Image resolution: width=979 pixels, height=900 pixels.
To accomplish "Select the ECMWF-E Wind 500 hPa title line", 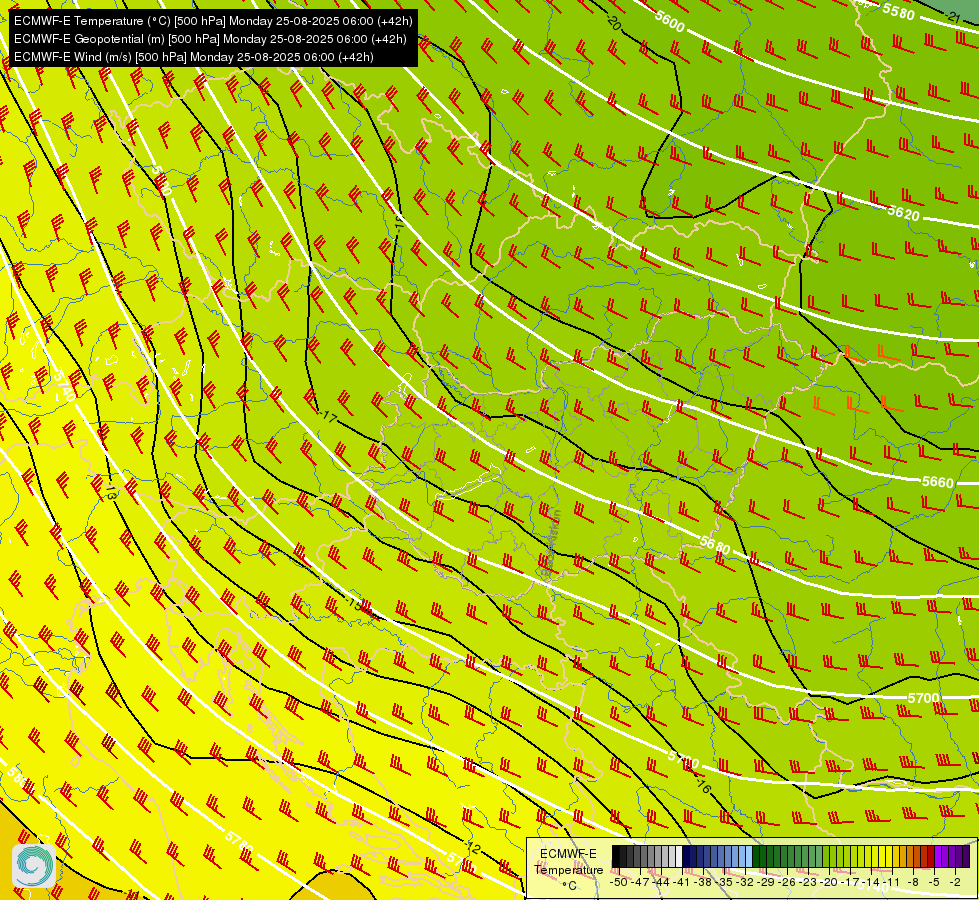I will (194, 57).
